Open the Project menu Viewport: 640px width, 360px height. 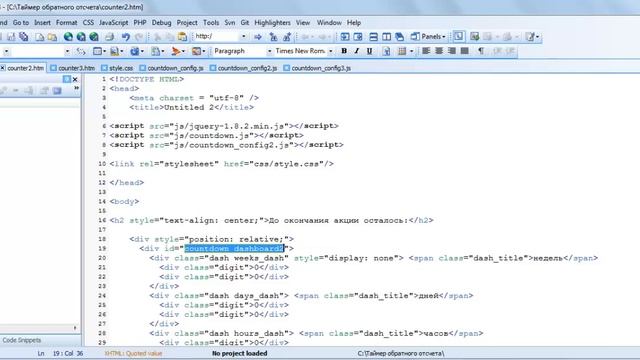[187, 23]
